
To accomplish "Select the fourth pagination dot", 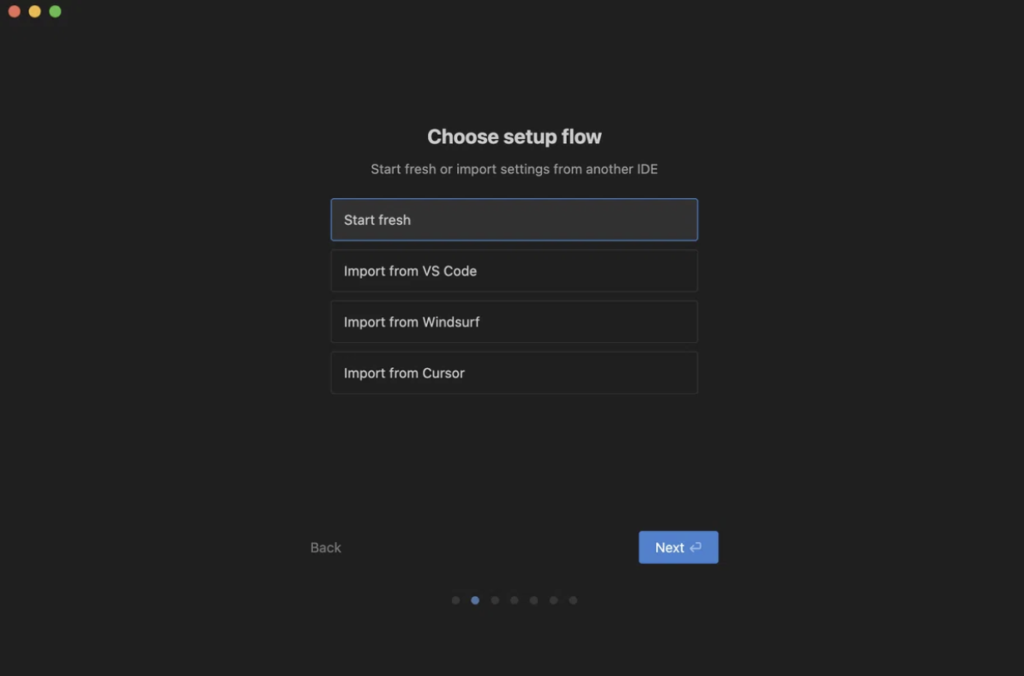I will point(514,601).
